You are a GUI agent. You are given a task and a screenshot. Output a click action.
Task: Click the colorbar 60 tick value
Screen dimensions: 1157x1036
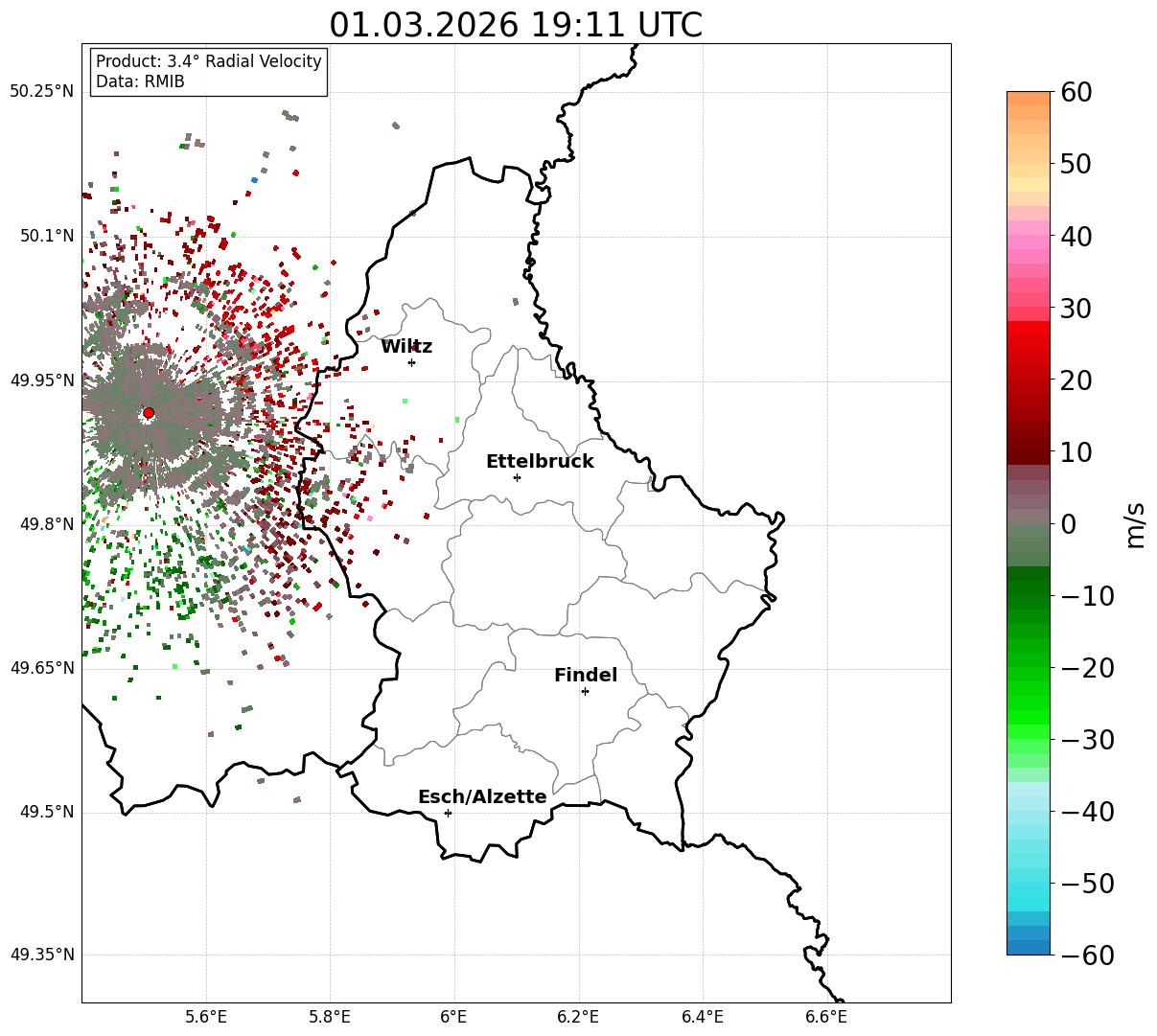point(1076,92)
